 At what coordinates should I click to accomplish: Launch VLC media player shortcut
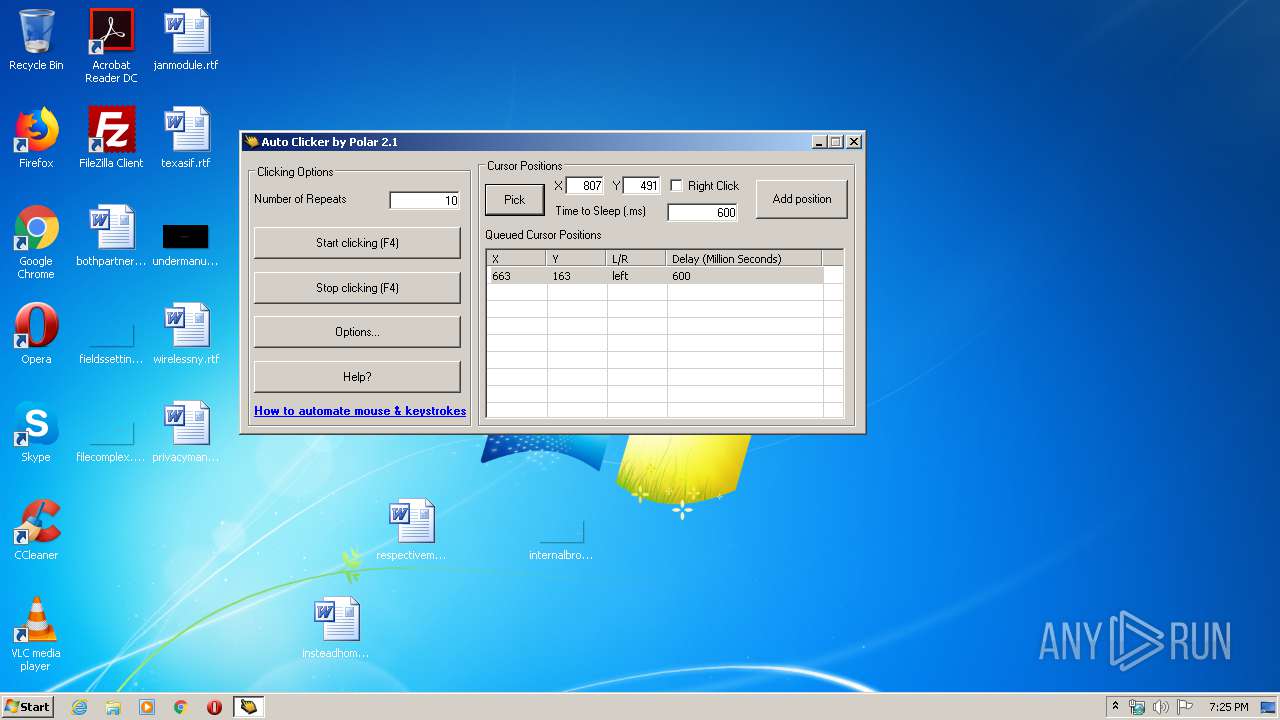tap(36, 634)
